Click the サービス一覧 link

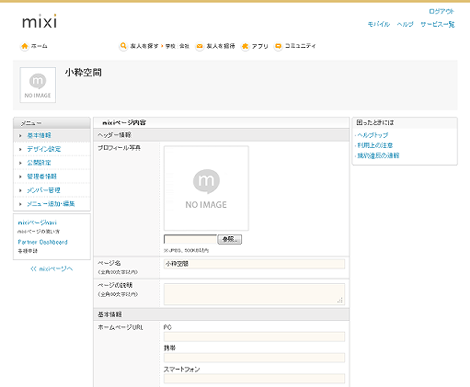437,24
